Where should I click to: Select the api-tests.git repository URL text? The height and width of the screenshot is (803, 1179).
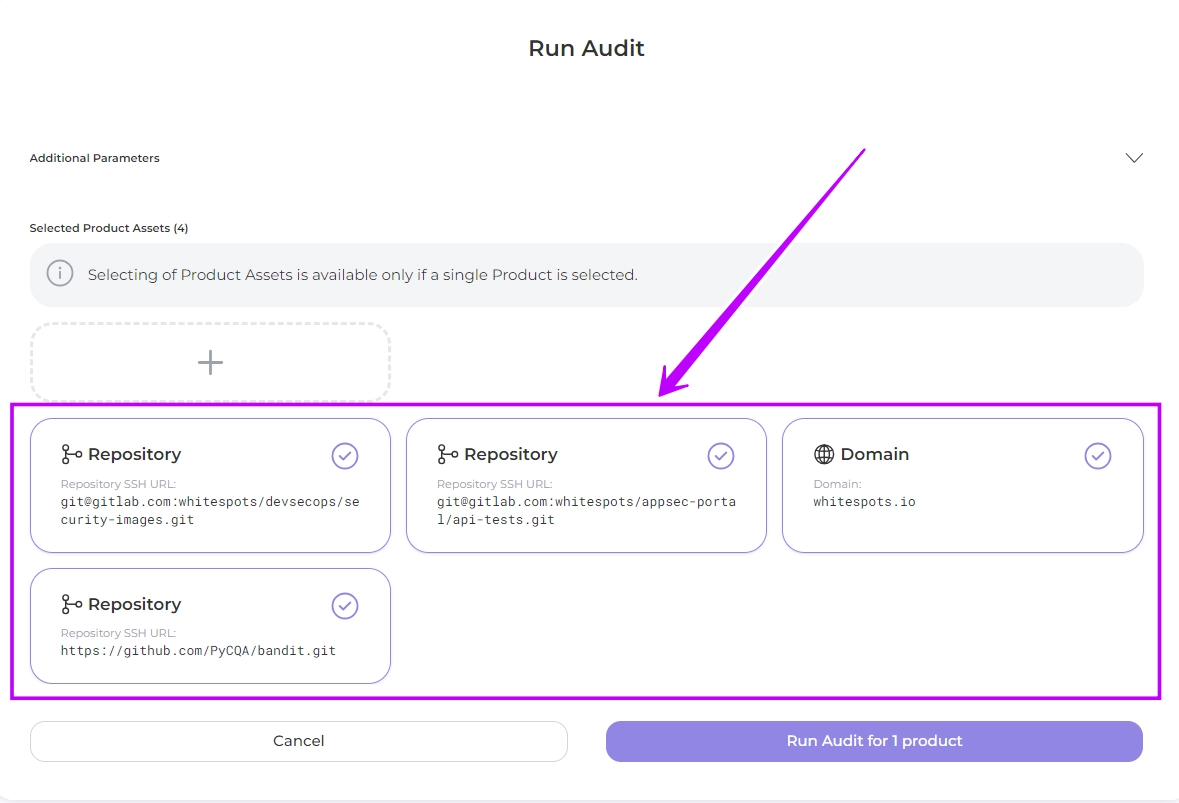[586, 511]
